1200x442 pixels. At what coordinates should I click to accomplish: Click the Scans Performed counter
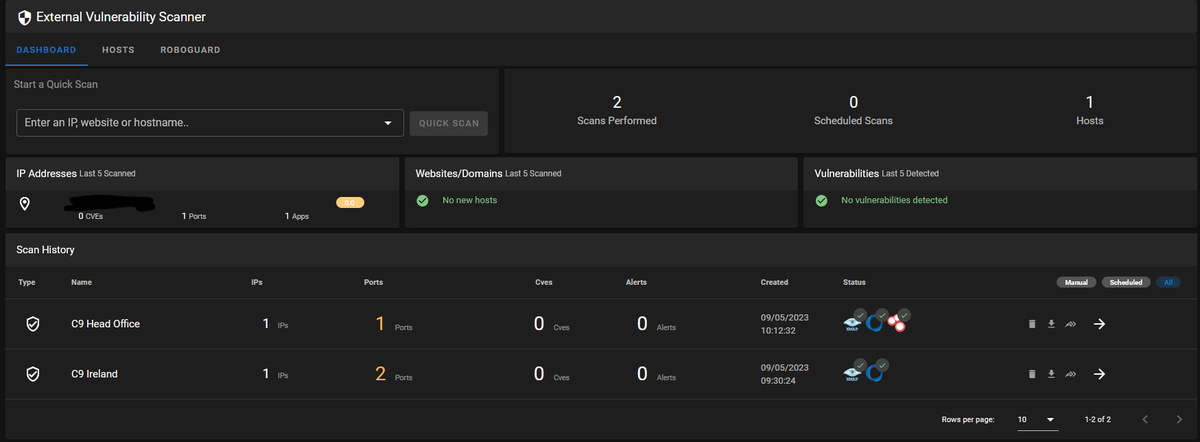coord(617,110)
